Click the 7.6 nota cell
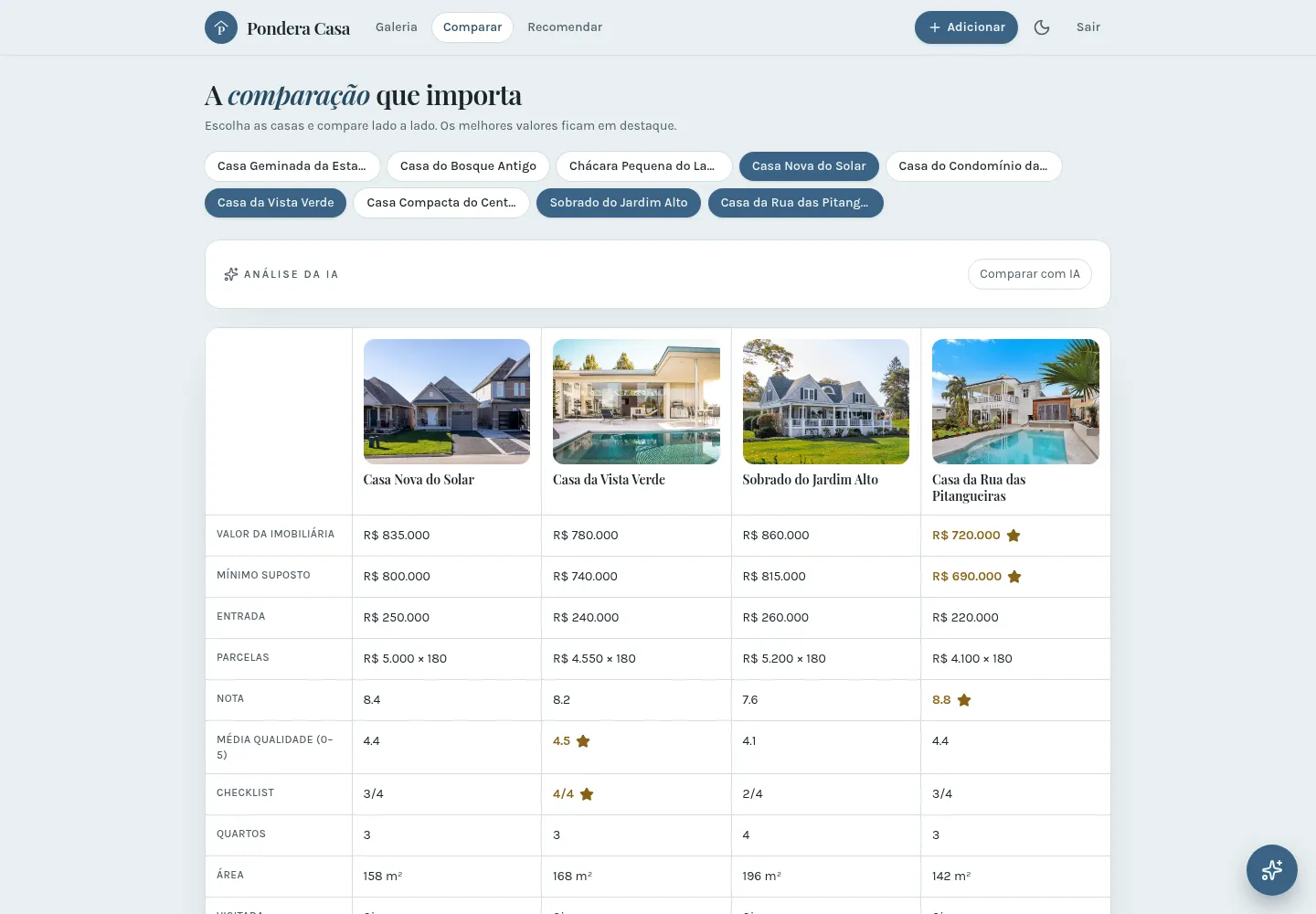The image size is (1316, 914). coord(826,700)
